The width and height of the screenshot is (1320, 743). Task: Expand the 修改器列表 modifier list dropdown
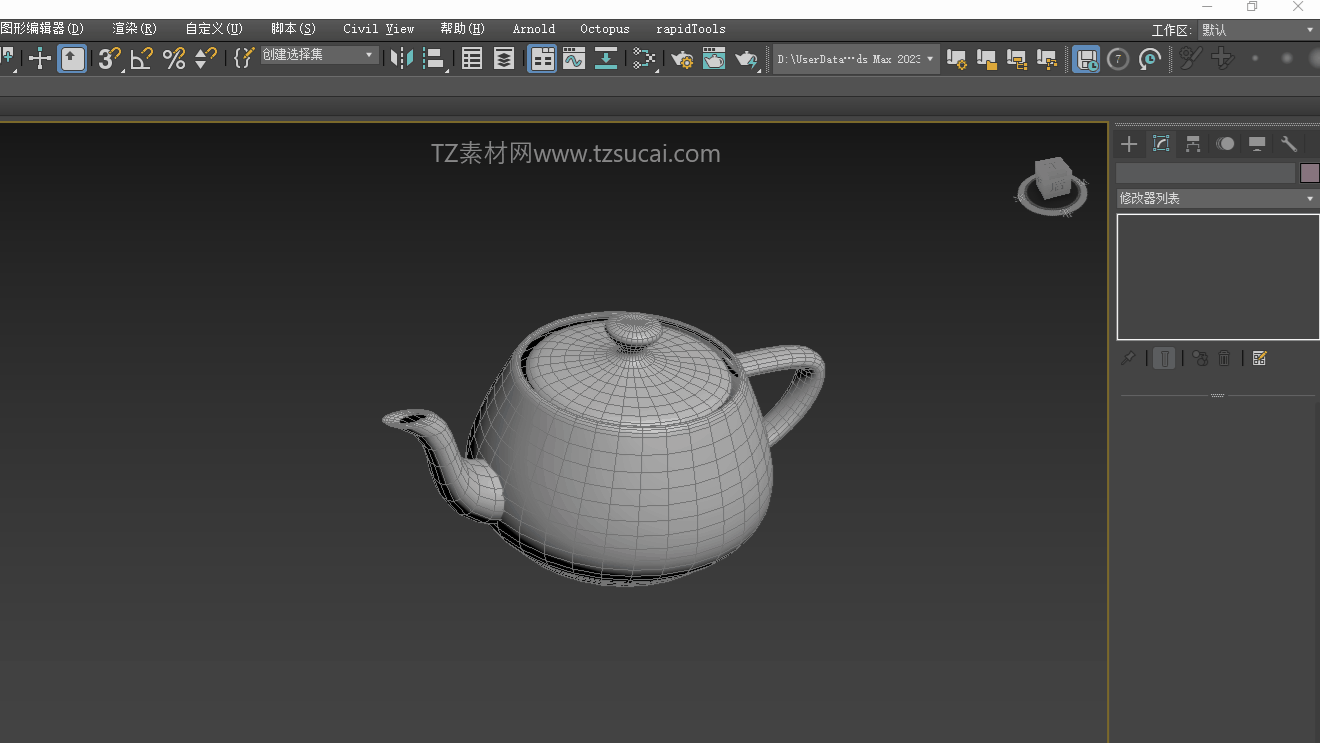[1217, 198]
